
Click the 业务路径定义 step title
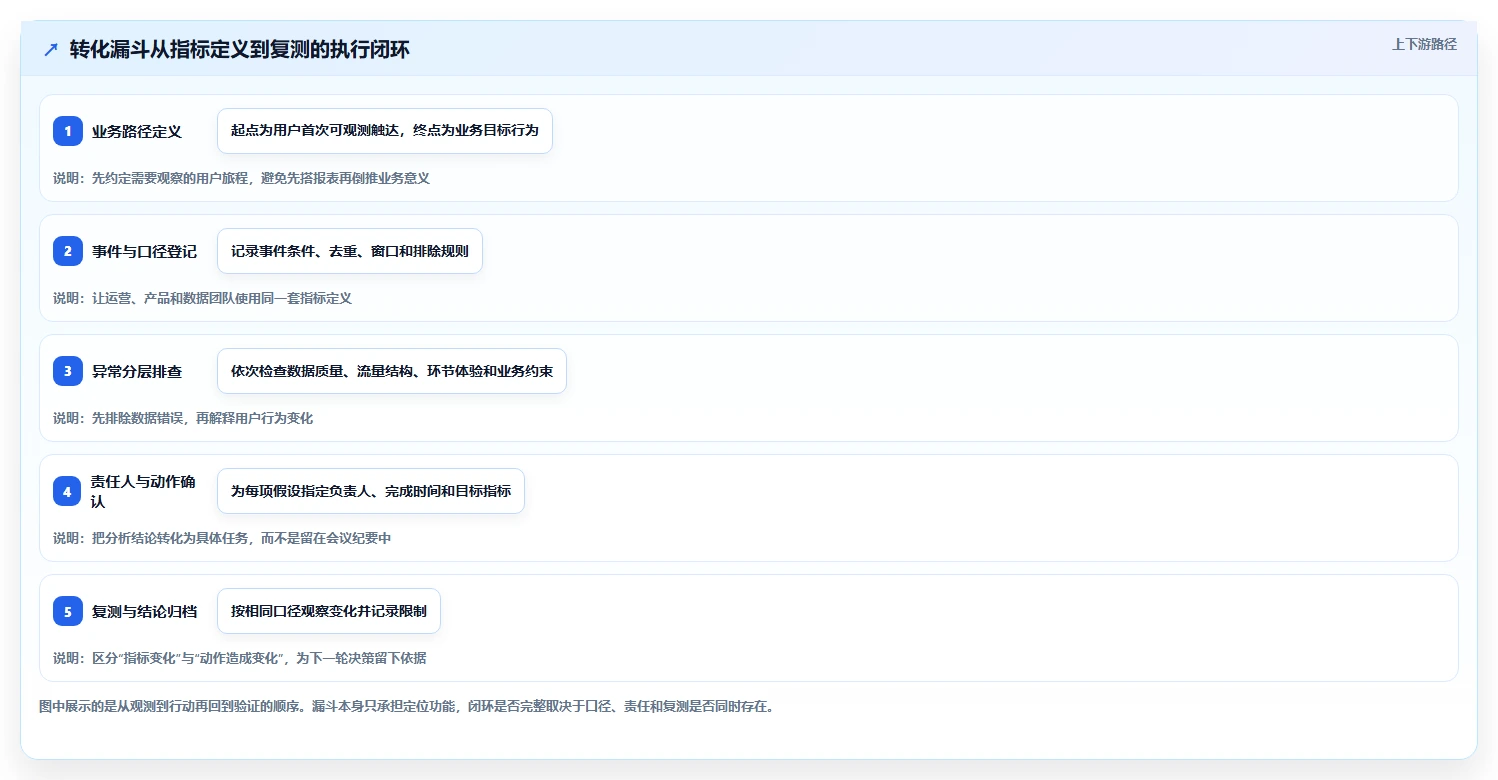[x=137, y=131]
